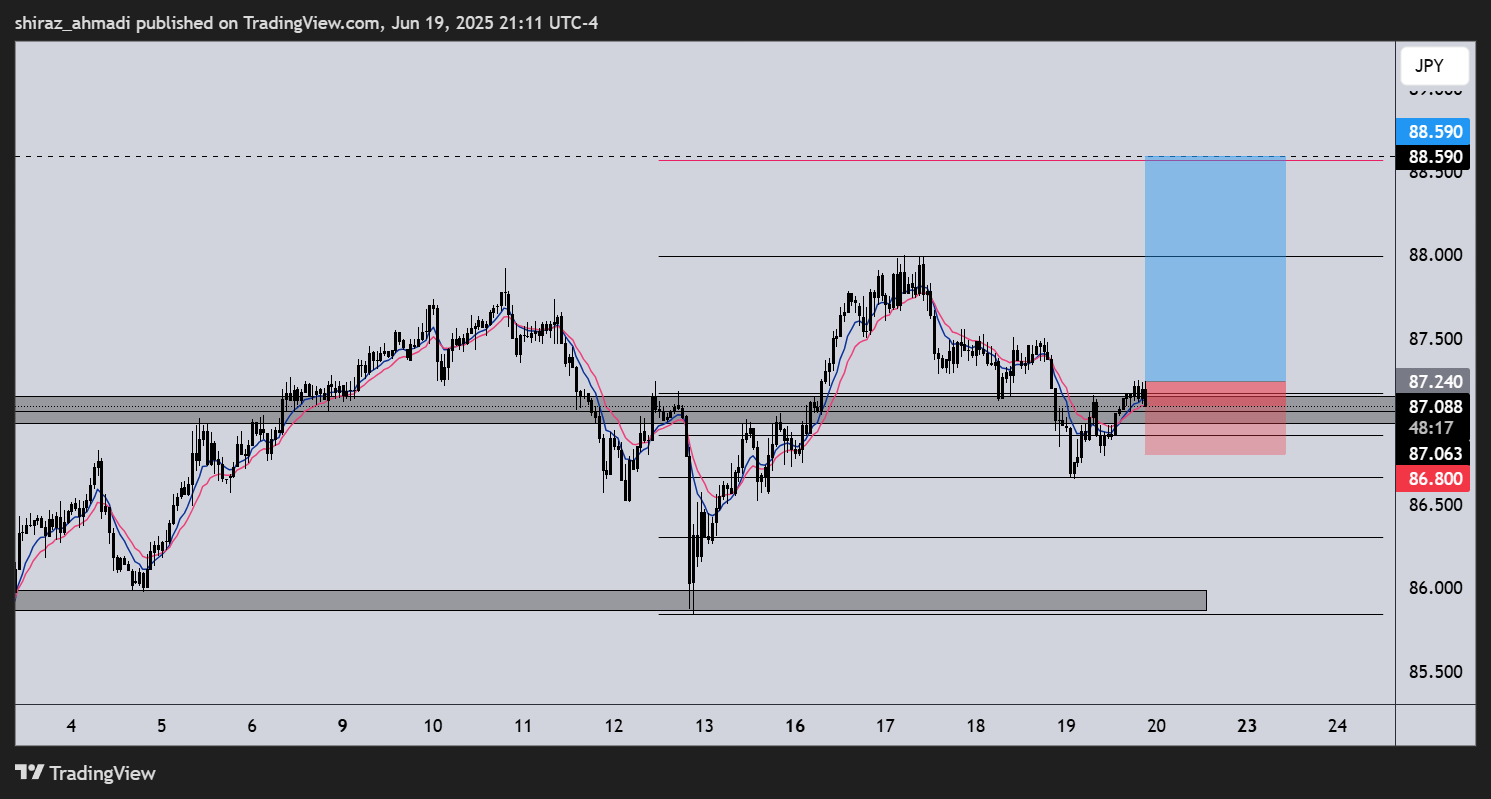Screen dimensions: 1491x799
Task: Click the 87.500 price axis label
Action: (x=1435, y=339)
